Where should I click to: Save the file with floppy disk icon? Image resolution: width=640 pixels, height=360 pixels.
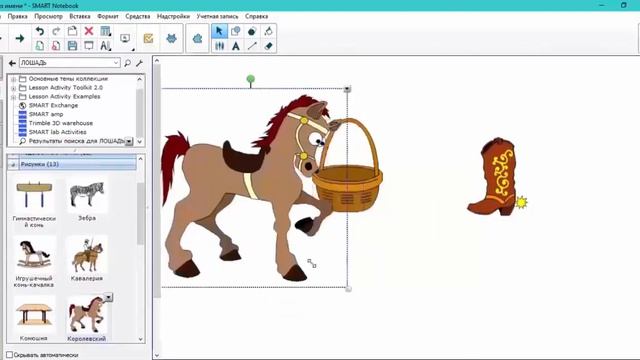point(72,46)
